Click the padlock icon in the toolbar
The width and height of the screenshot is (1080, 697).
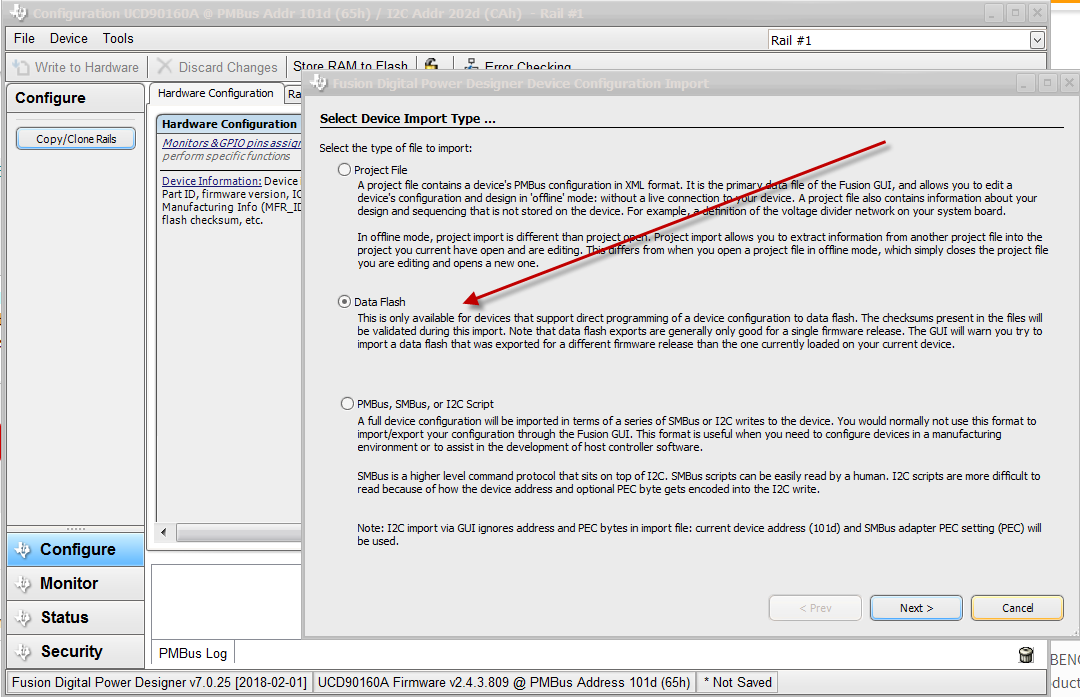click(x=431, y=64)
